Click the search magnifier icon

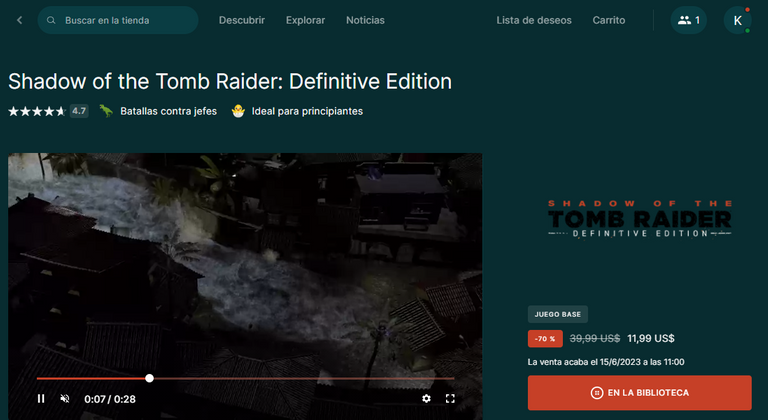51,20
